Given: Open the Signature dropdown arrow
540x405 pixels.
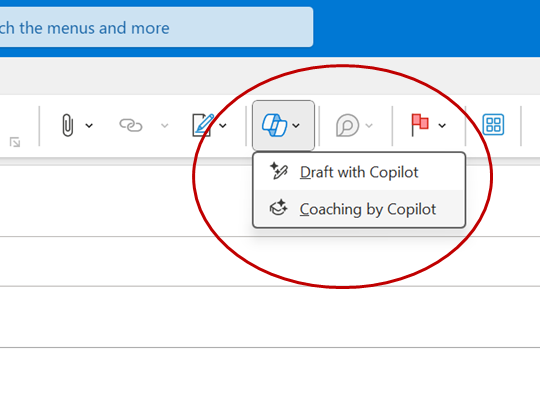Looking at the screenshot, I should pos(223,126).
